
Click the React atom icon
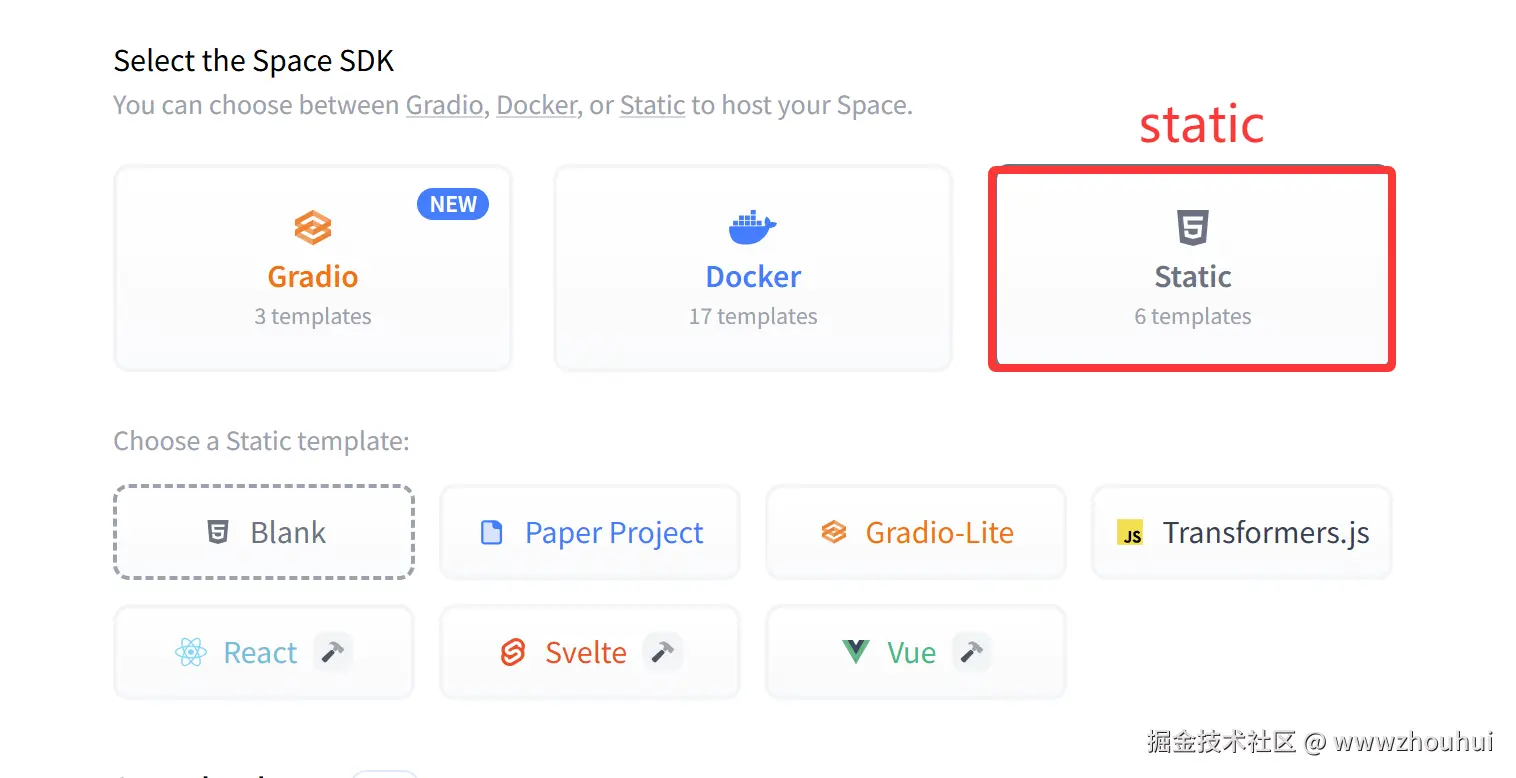tap(190, 653)
